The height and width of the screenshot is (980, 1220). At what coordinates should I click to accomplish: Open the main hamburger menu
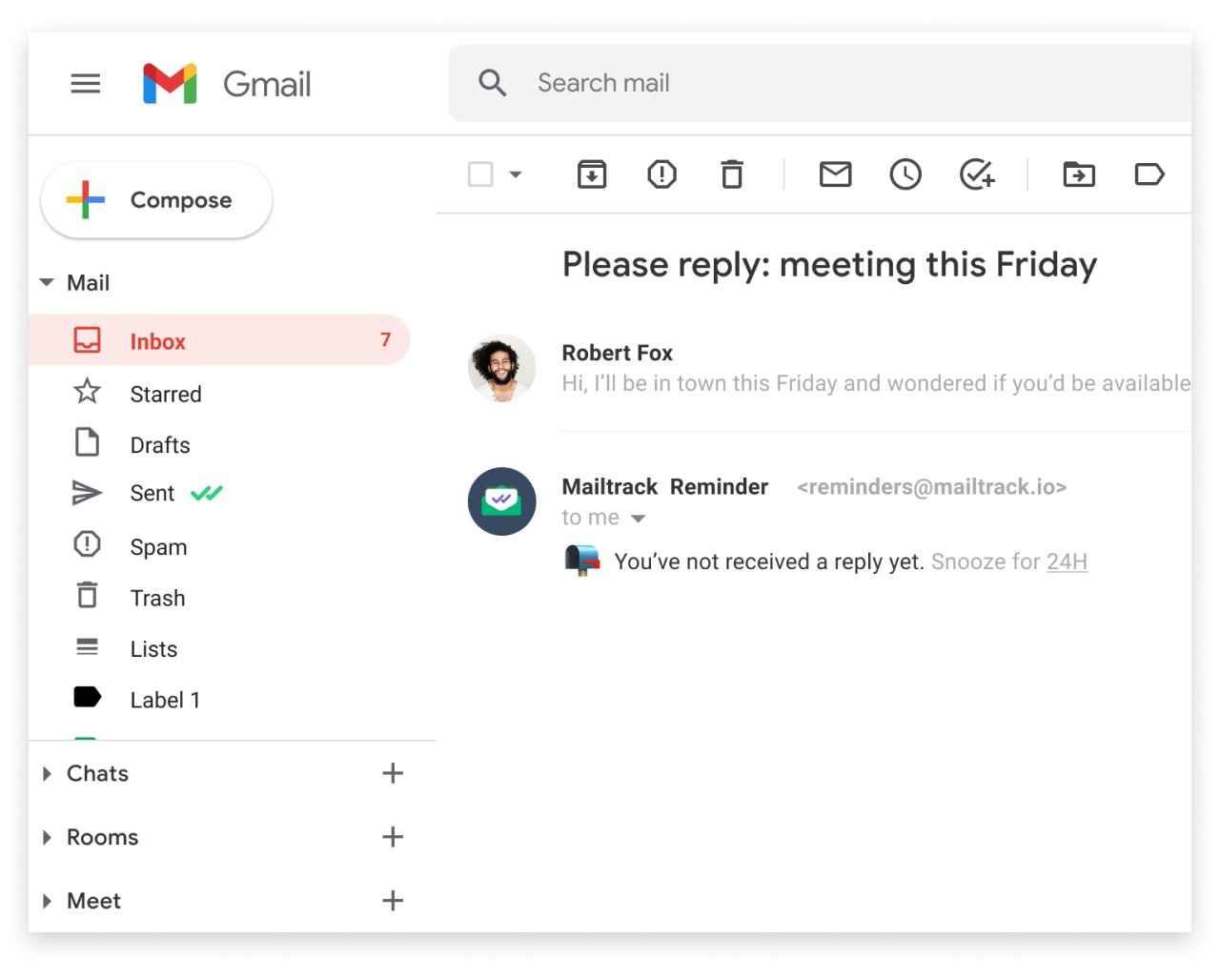tap(86, 84)
